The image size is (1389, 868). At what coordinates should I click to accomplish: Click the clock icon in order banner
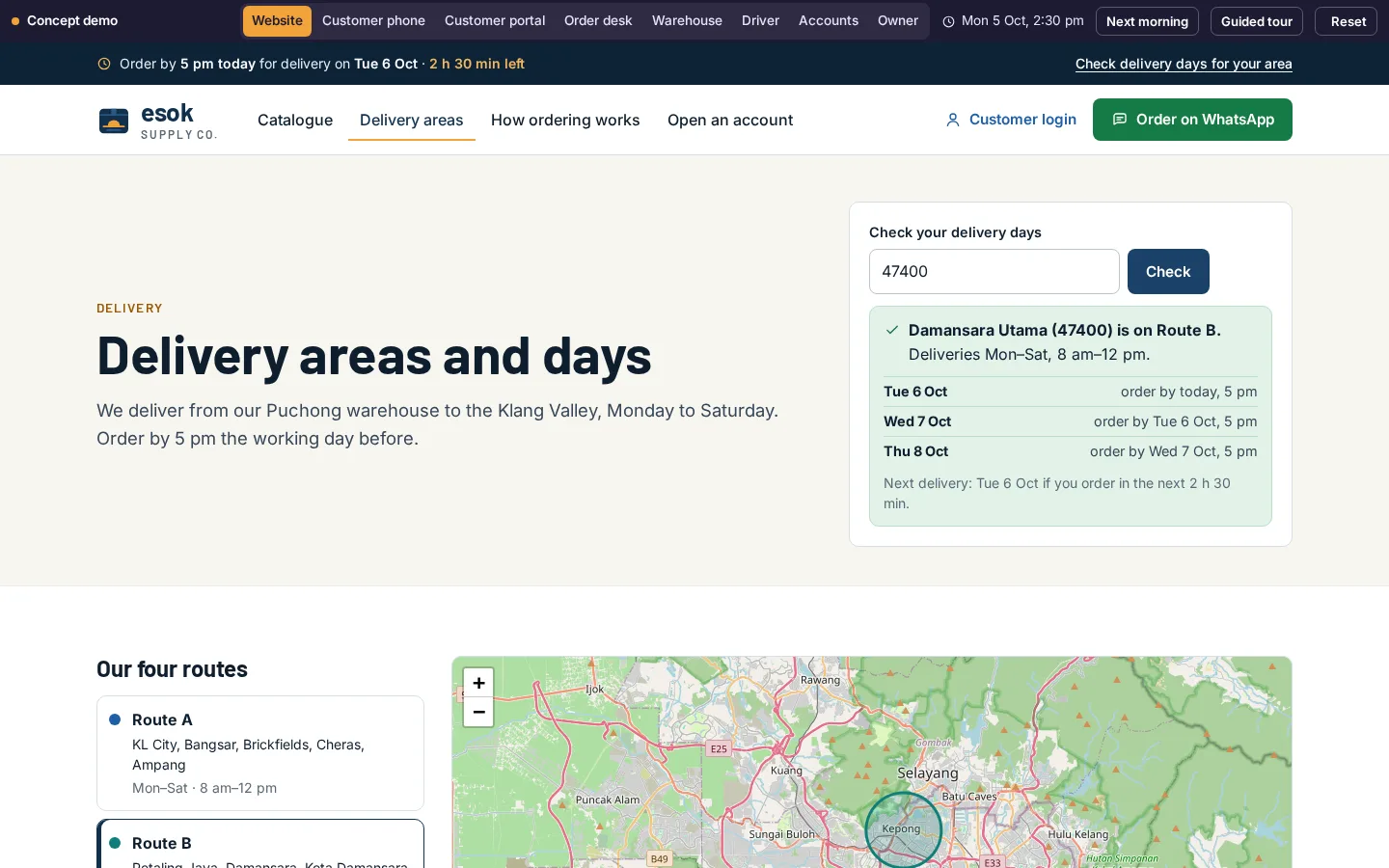(x=104, y=64)
